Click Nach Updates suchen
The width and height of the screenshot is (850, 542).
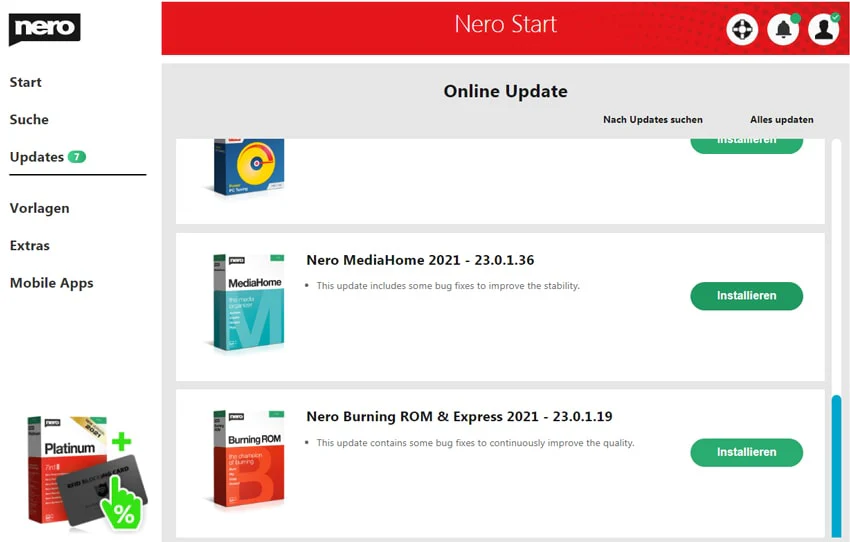pos(653,119)
